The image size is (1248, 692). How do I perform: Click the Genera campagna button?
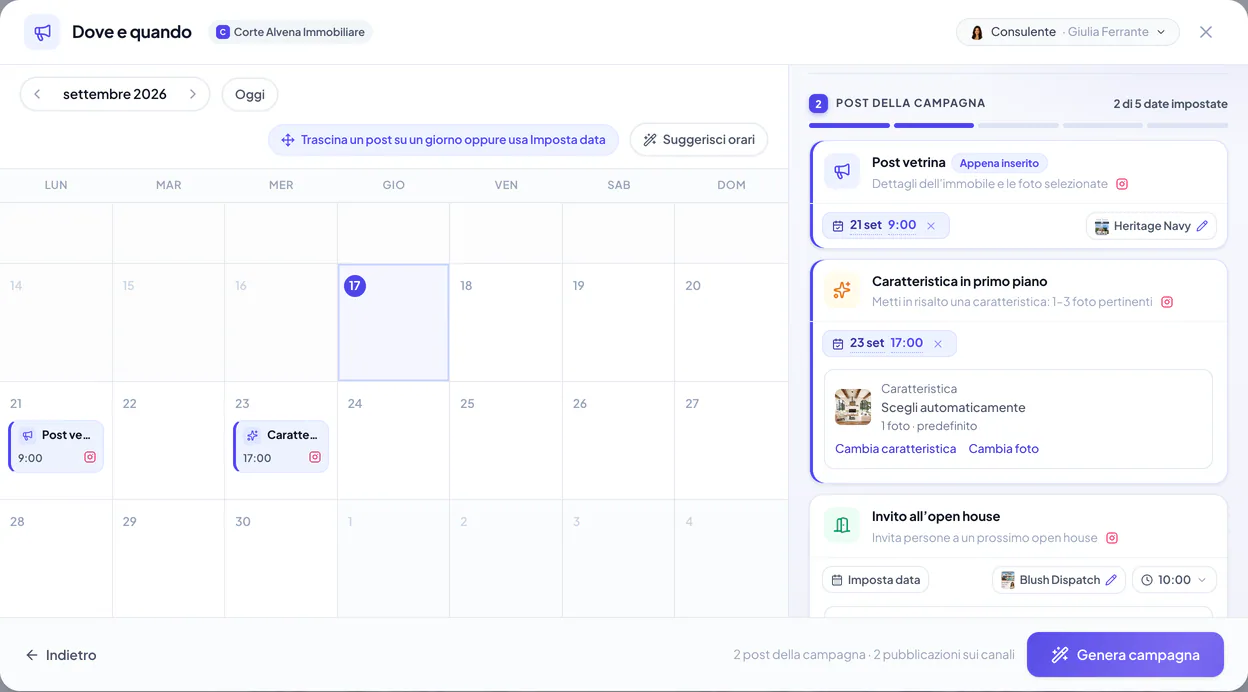tap(1125, 655)
